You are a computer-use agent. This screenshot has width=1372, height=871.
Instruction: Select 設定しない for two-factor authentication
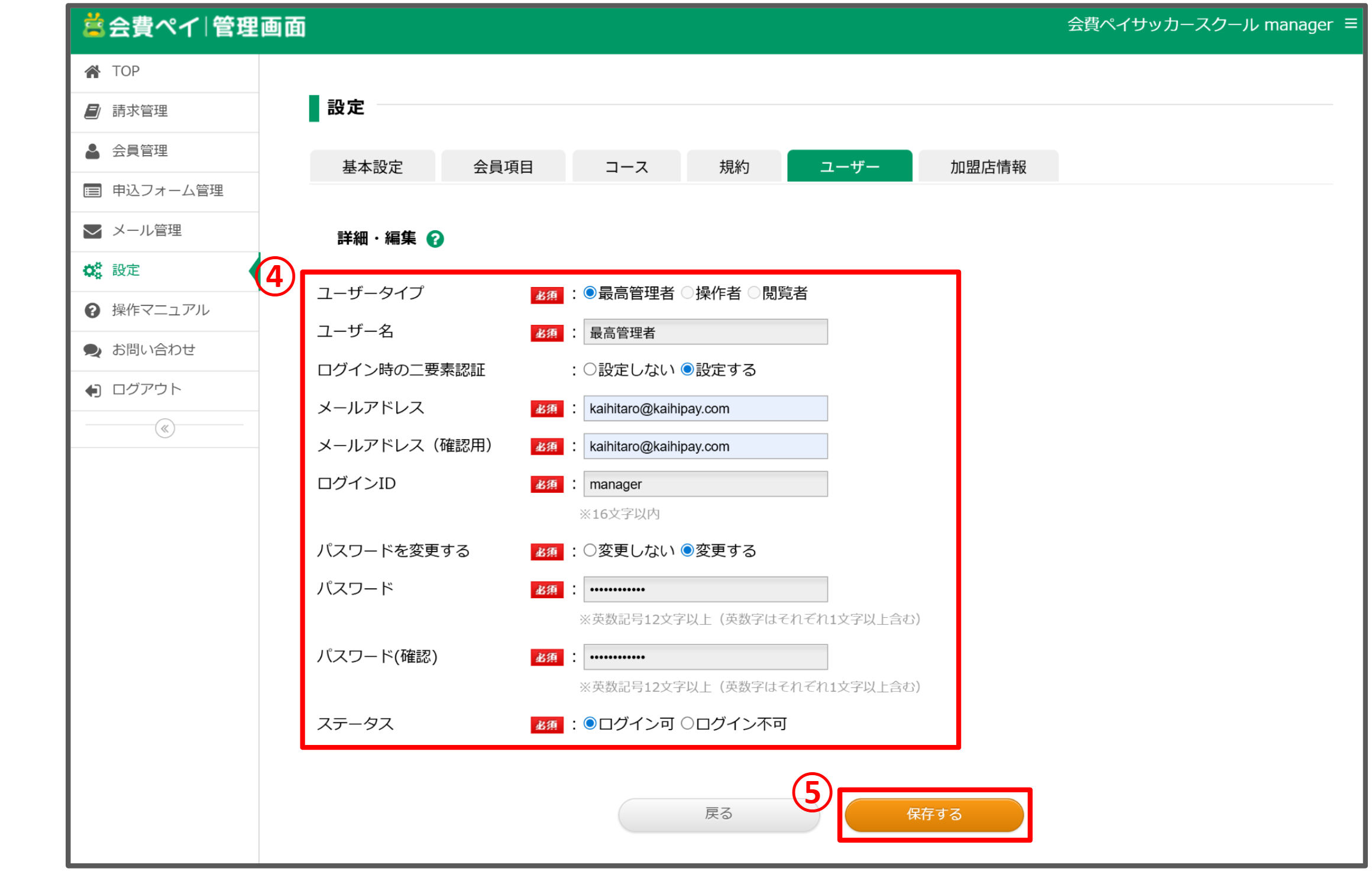590,370
